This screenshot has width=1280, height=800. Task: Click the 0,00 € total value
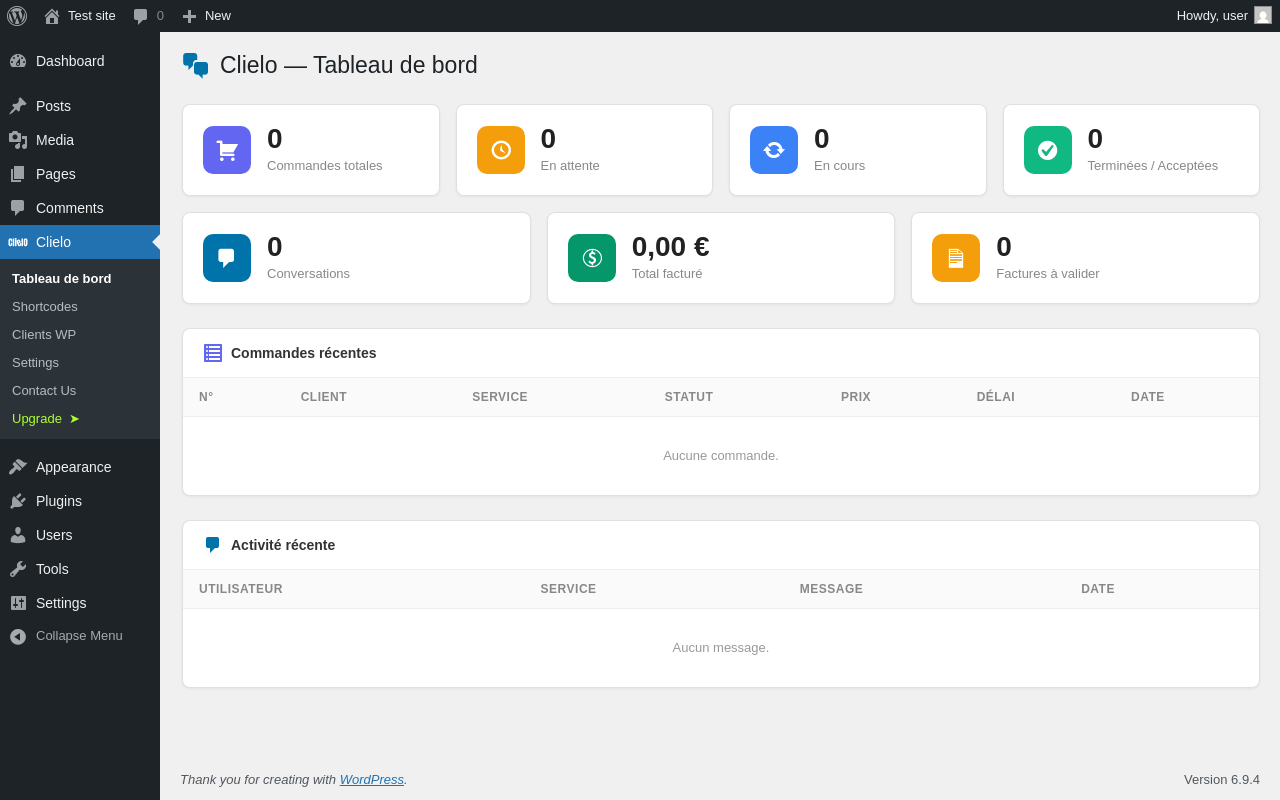671,247
